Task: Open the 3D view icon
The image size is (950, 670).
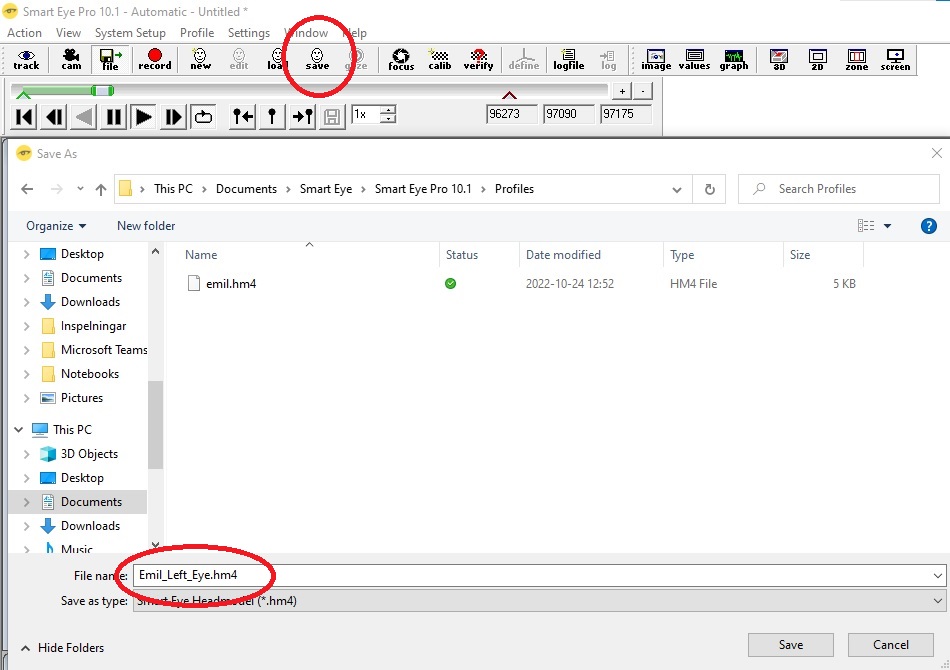Action: [779, 59]
